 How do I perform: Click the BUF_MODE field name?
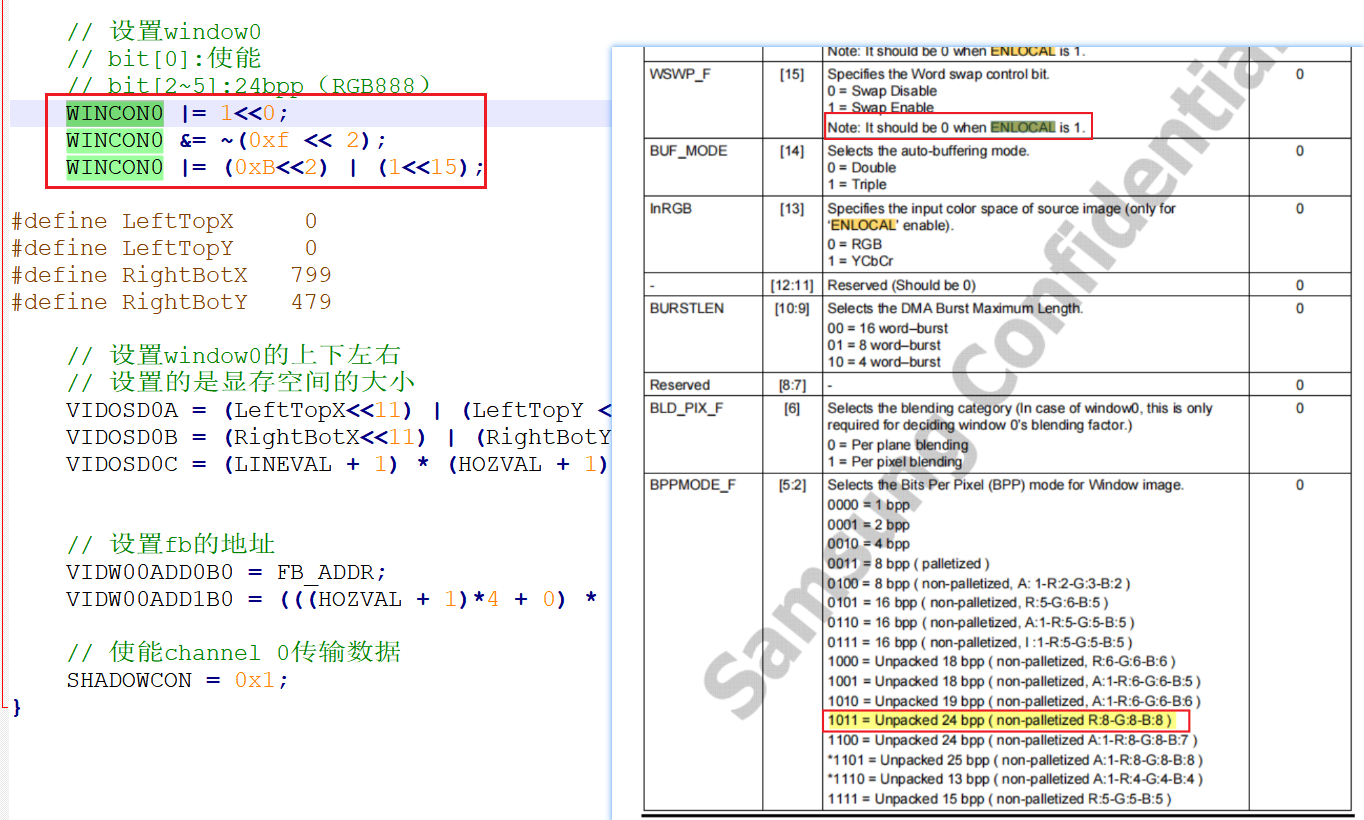pos(688,151)
